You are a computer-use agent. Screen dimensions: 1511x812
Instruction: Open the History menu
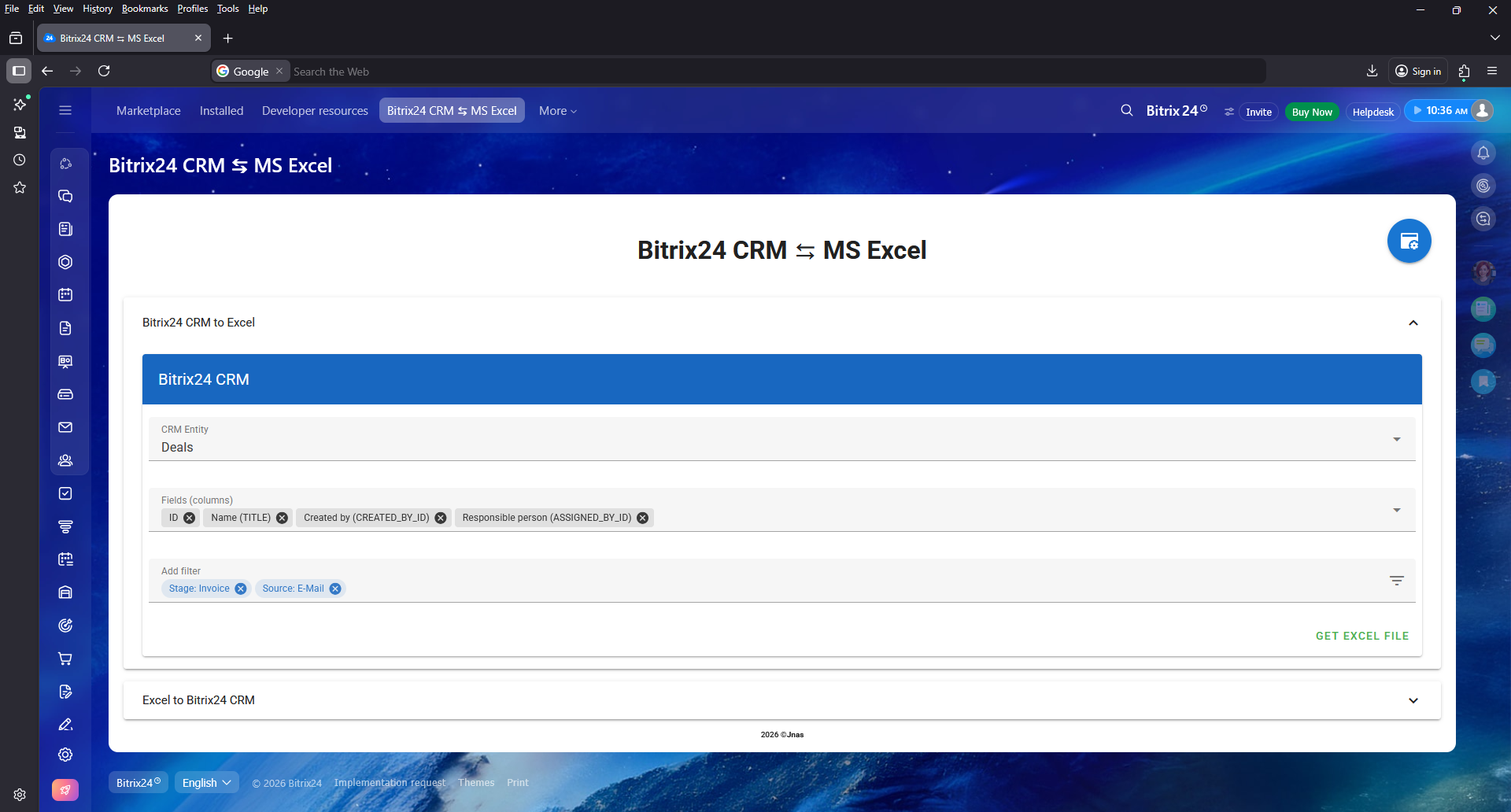(98, 9)
